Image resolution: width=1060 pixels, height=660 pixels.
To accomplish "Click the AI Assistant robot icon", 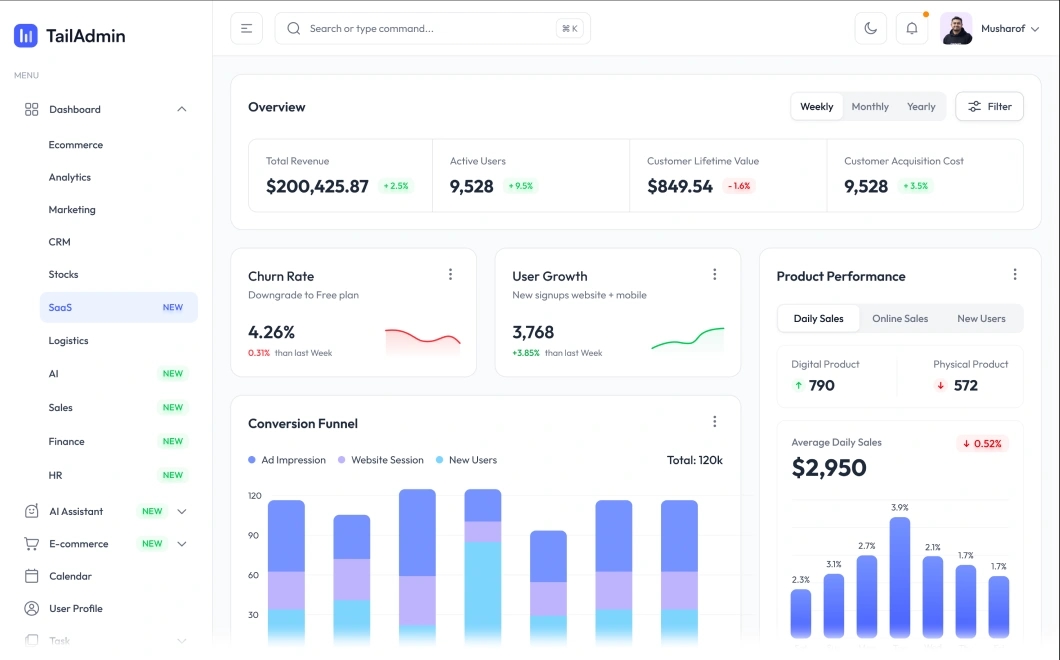I will pos(32,511).
